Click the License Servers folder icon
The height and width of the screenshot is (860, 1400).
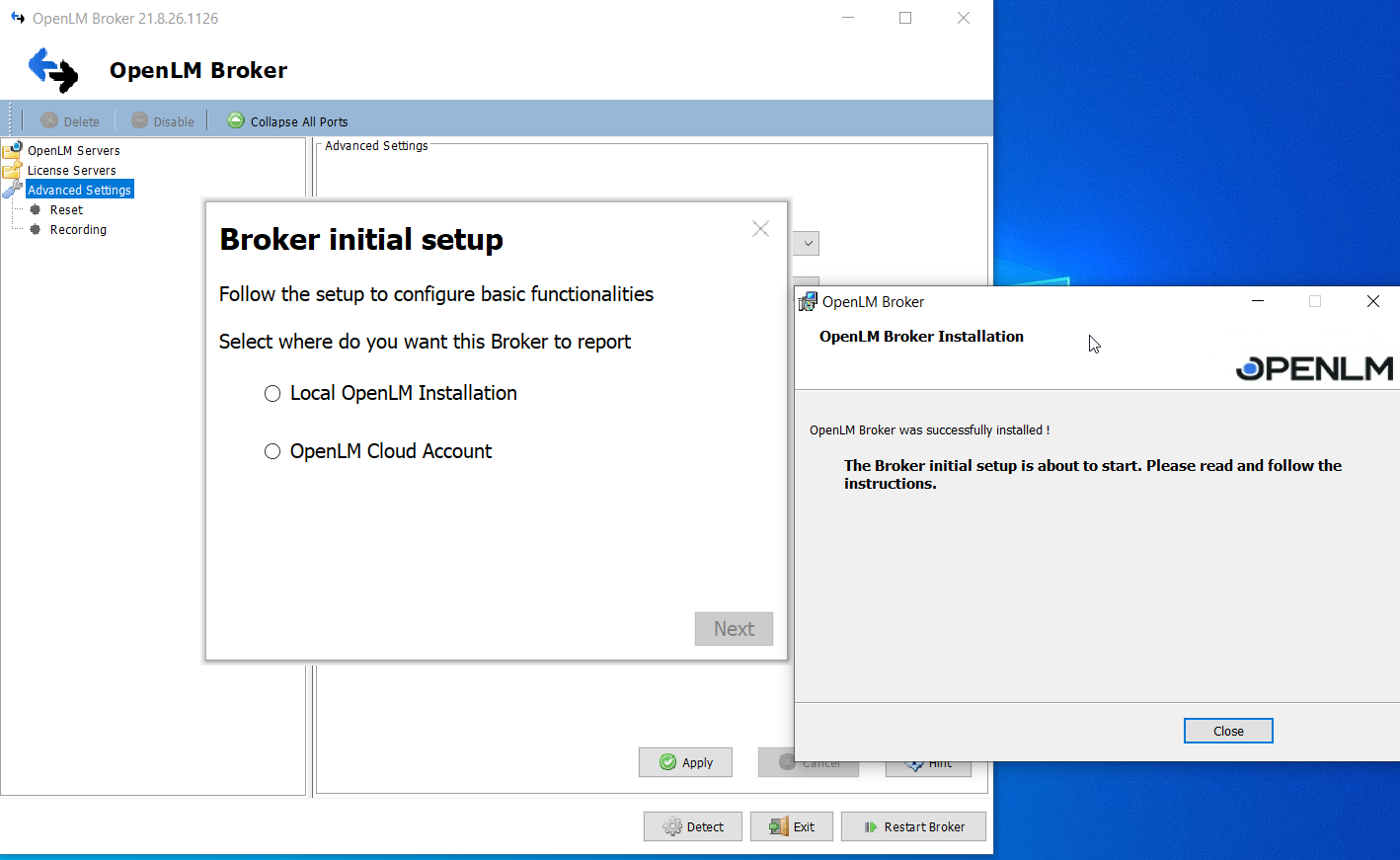(12, 170)
